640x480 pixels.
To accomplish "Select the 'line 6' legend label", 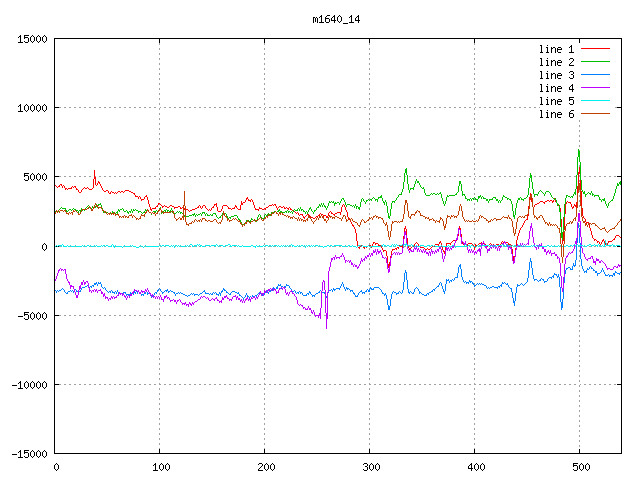I will point(556,114).
